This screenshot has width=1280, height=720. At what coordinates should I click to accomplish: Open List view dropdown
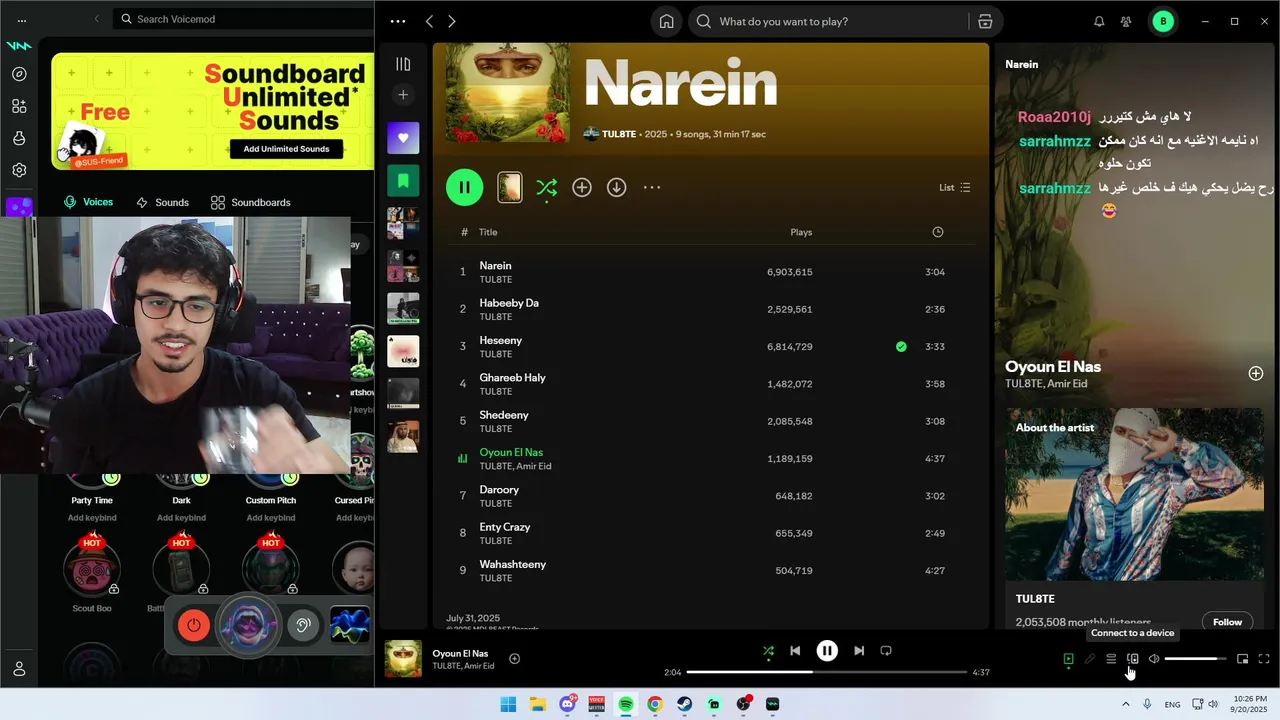(x=955, y=187)
